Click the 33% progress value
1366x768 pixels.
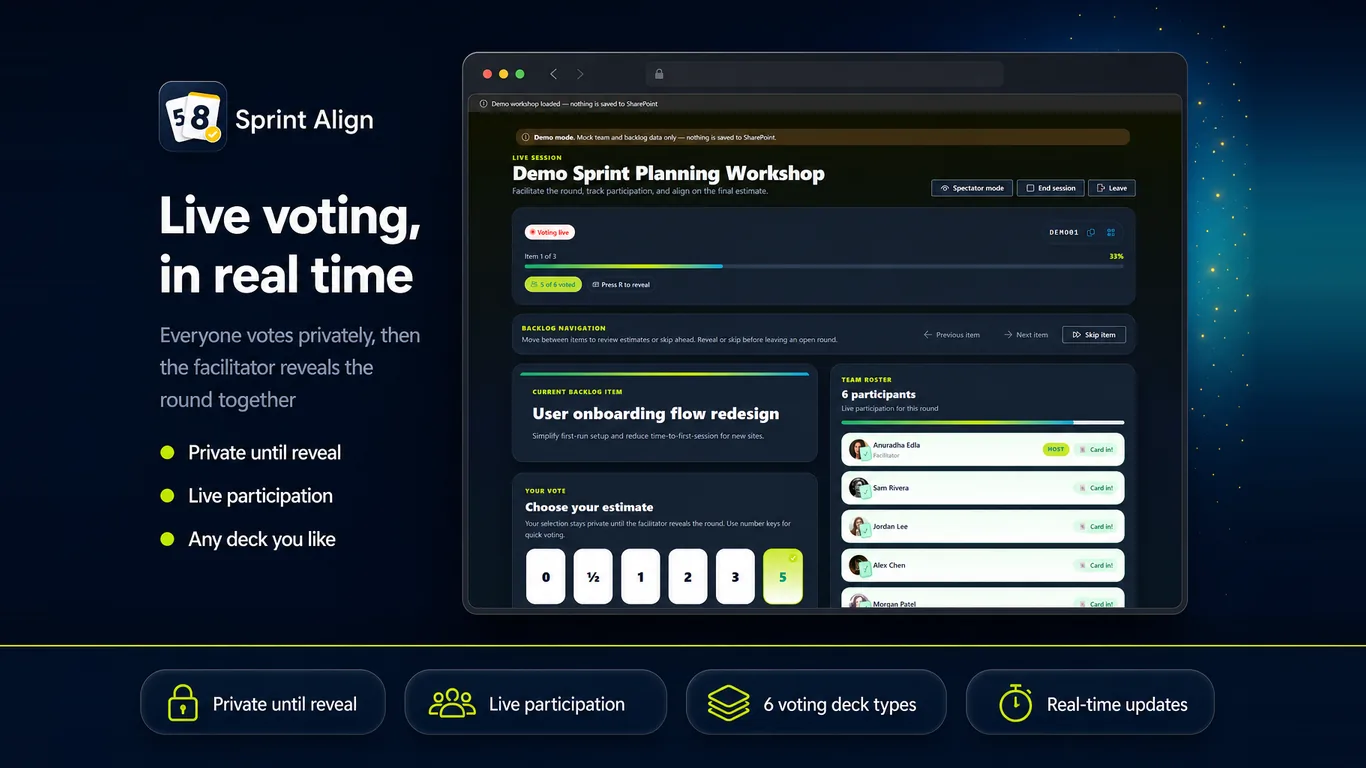coord(1116,256)
